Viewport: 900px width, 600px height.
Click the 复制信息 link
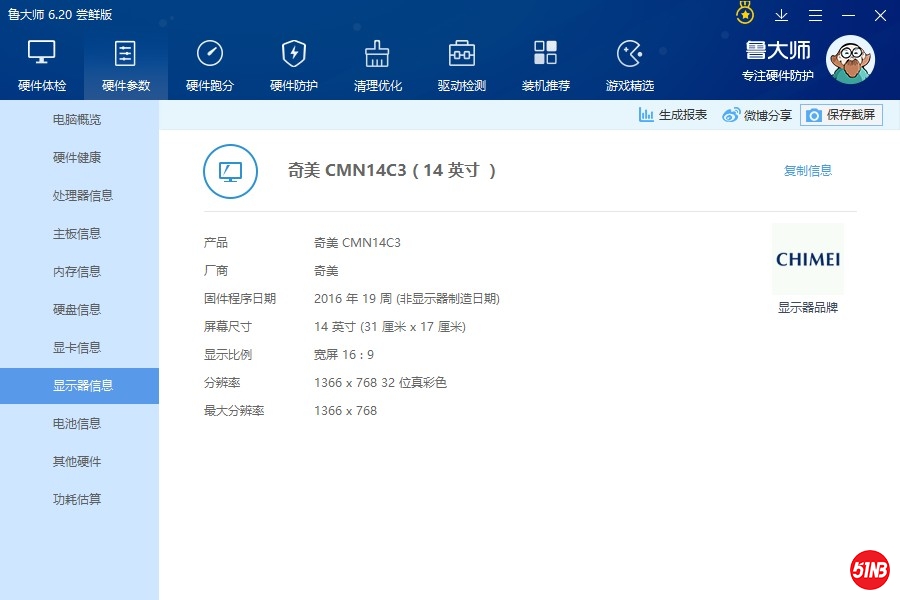807,171
